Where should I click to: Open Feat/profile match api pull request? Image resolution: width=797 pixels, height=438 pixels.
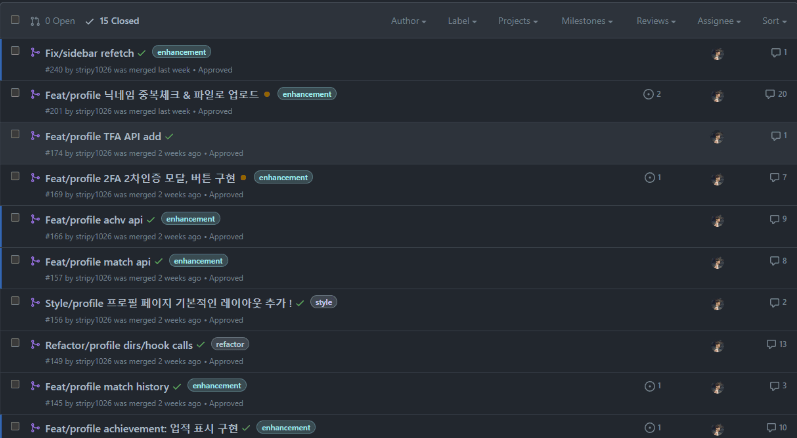coord(98,262)
